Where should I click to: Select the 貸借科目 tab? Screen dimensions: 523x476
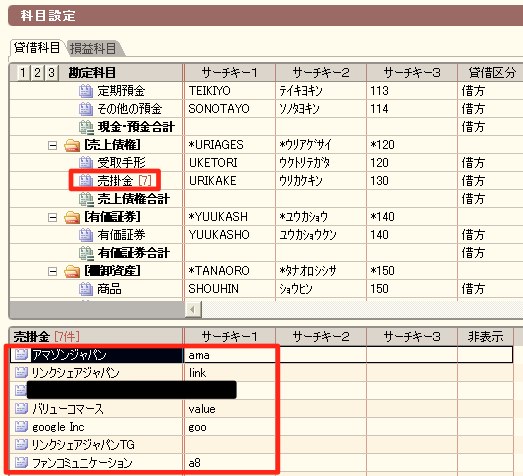point(37,48)
